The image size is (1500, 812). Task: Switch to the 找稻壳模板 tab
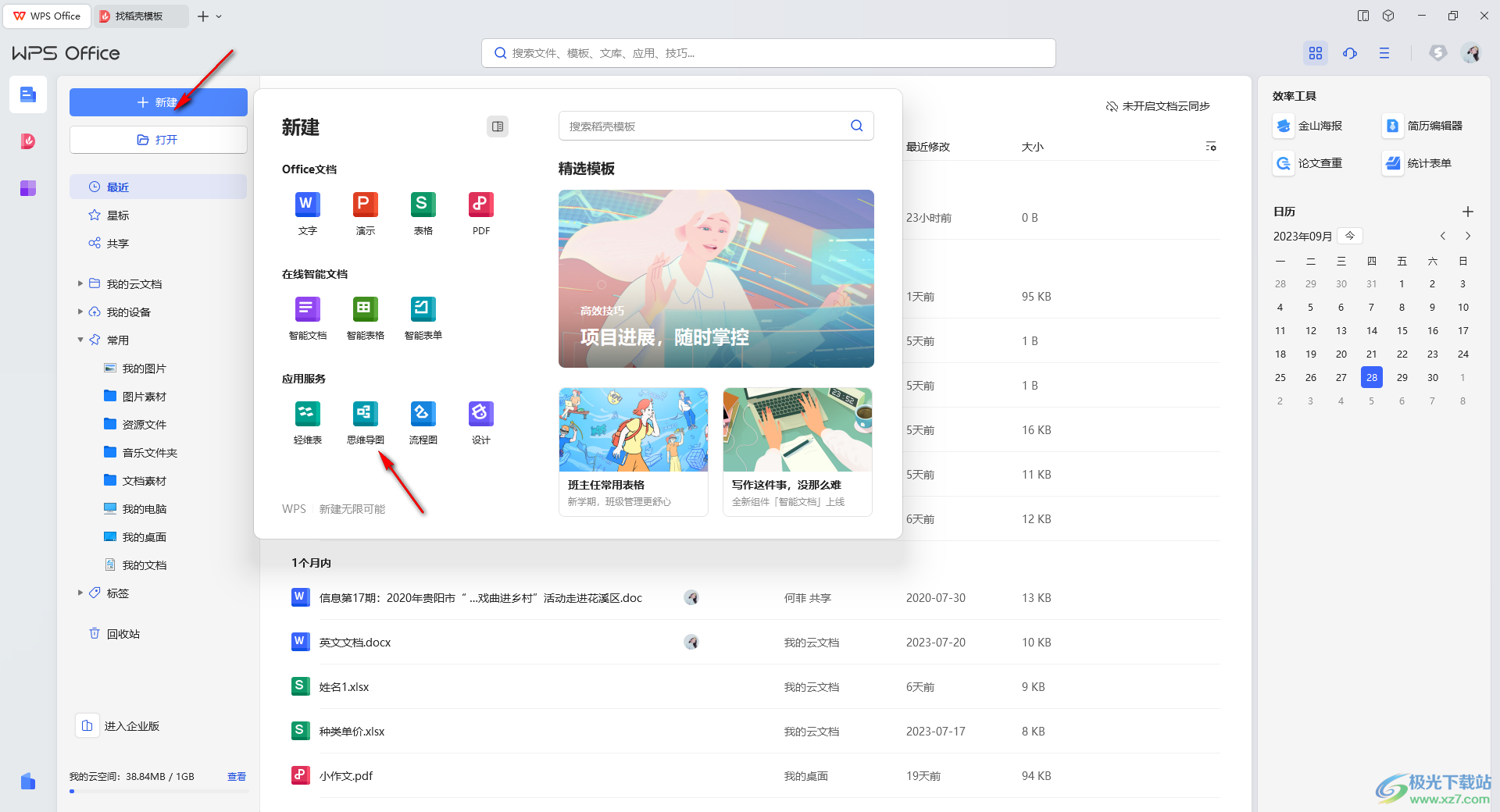pos(140,16)
